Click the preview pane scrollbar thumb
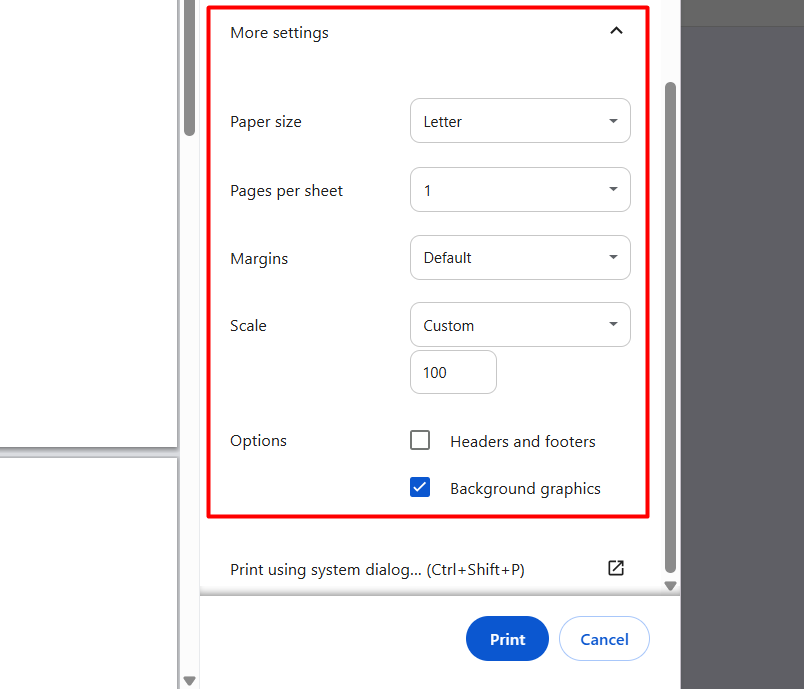804x689 pixels. 189,67
